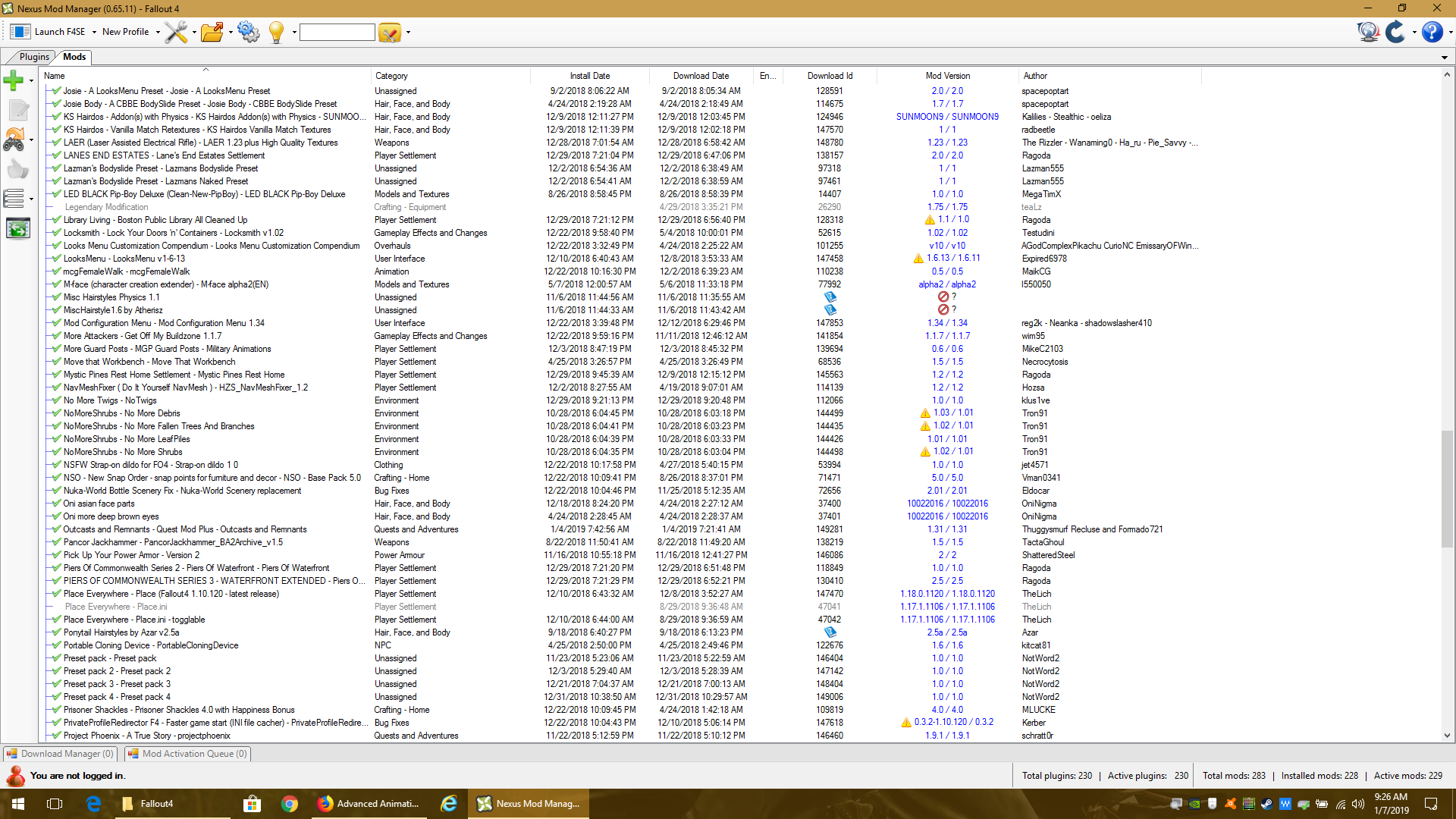
Task: Click the yellow tools box icon beside search
Action: [390, 33]
